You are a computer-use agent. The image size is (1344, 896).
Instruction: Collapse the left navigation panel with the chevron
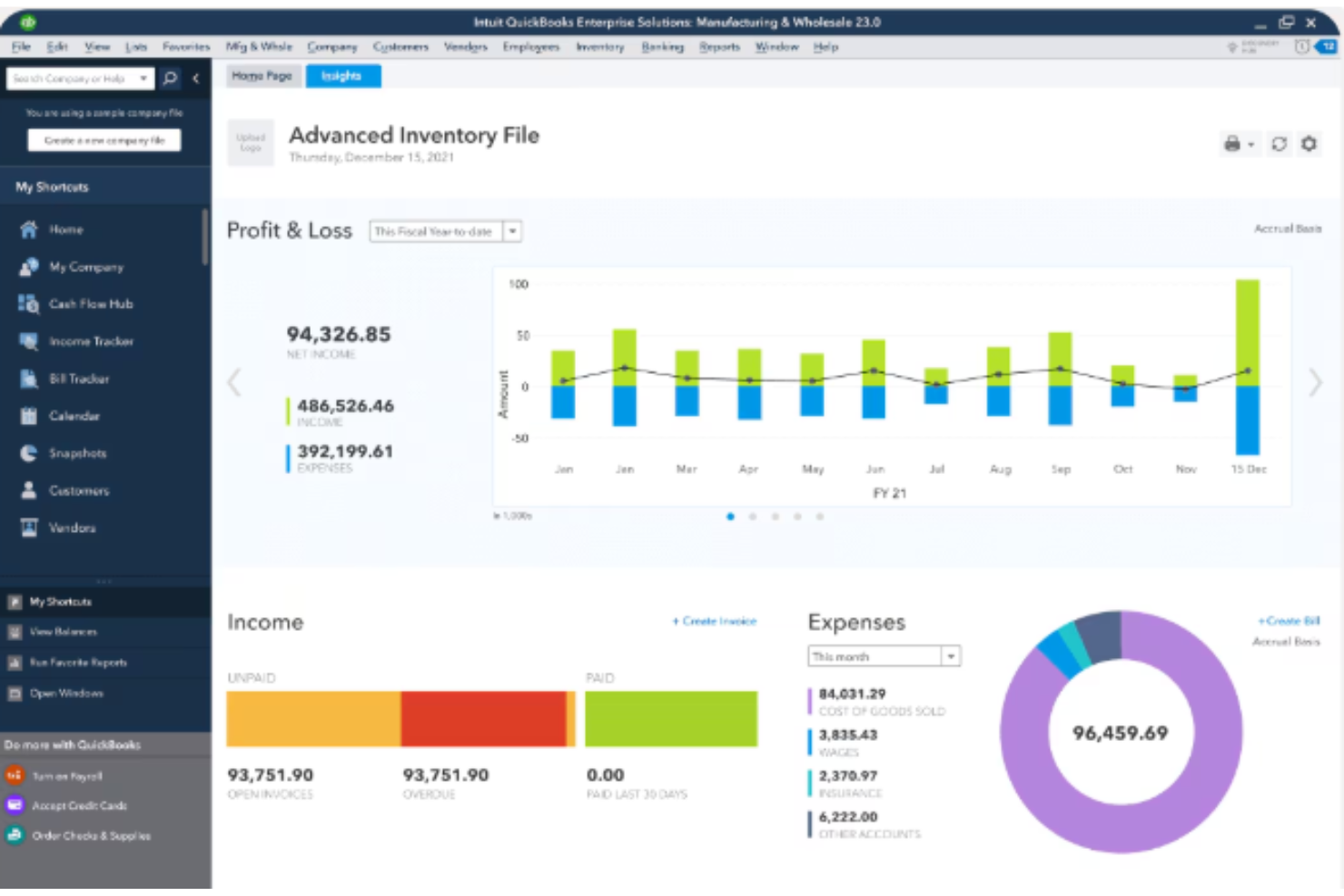(196, 80)
